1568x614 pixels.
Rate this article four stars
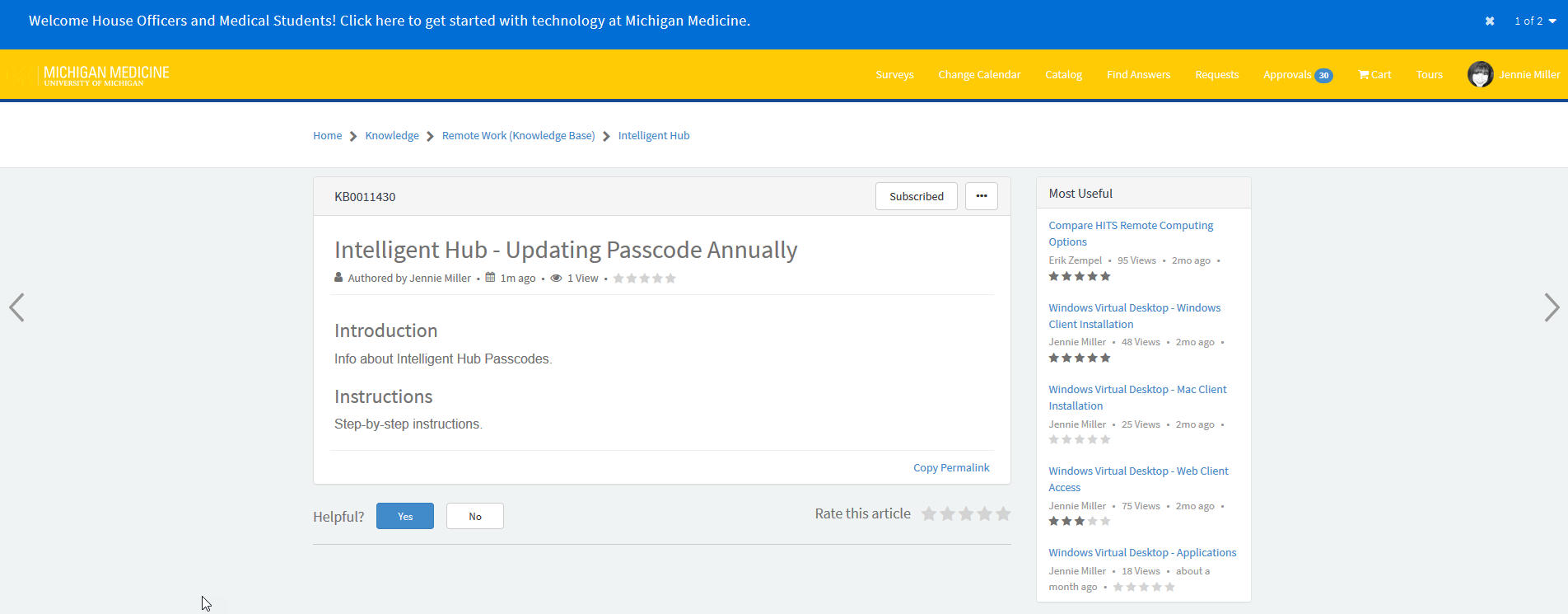click(984, 514)
